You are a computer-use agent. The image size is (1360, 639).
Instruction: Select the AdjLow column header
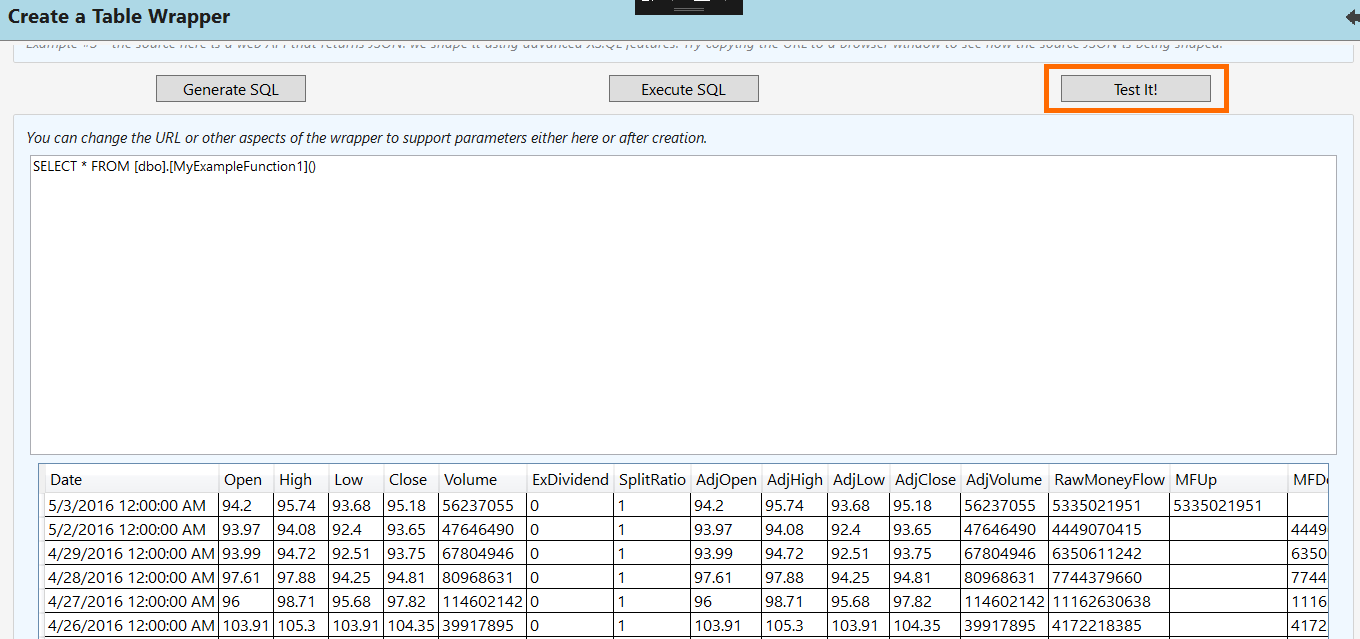(859, 480)
